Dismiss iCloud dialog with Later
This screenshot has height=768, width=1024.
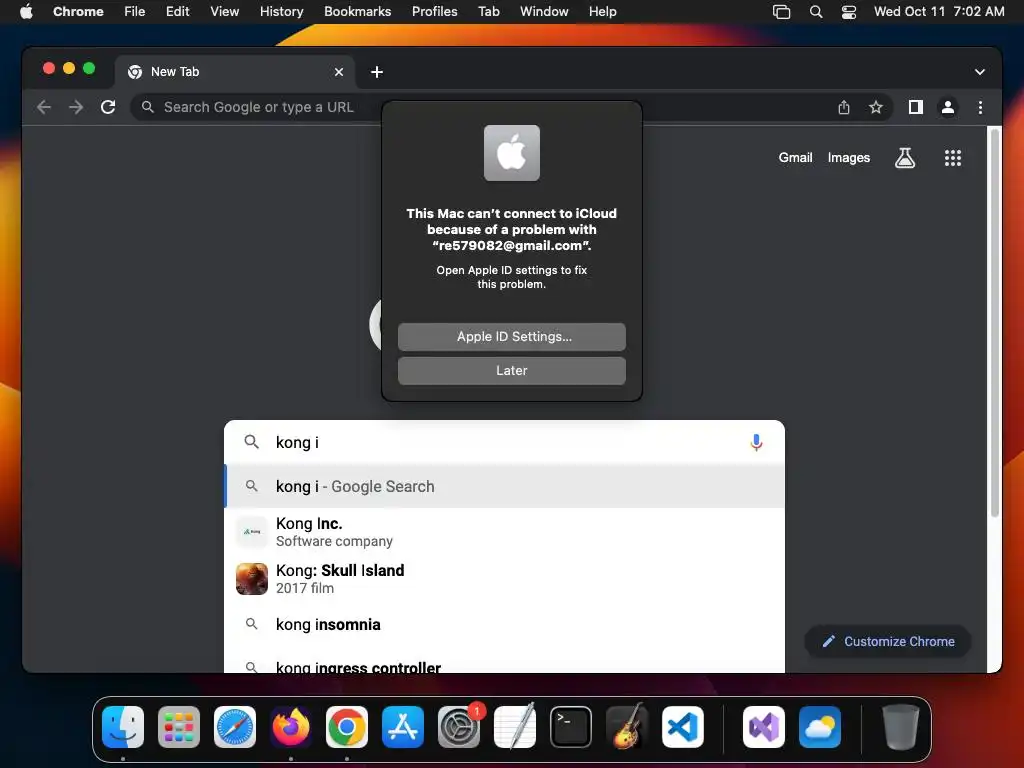(x=511, y=370)
